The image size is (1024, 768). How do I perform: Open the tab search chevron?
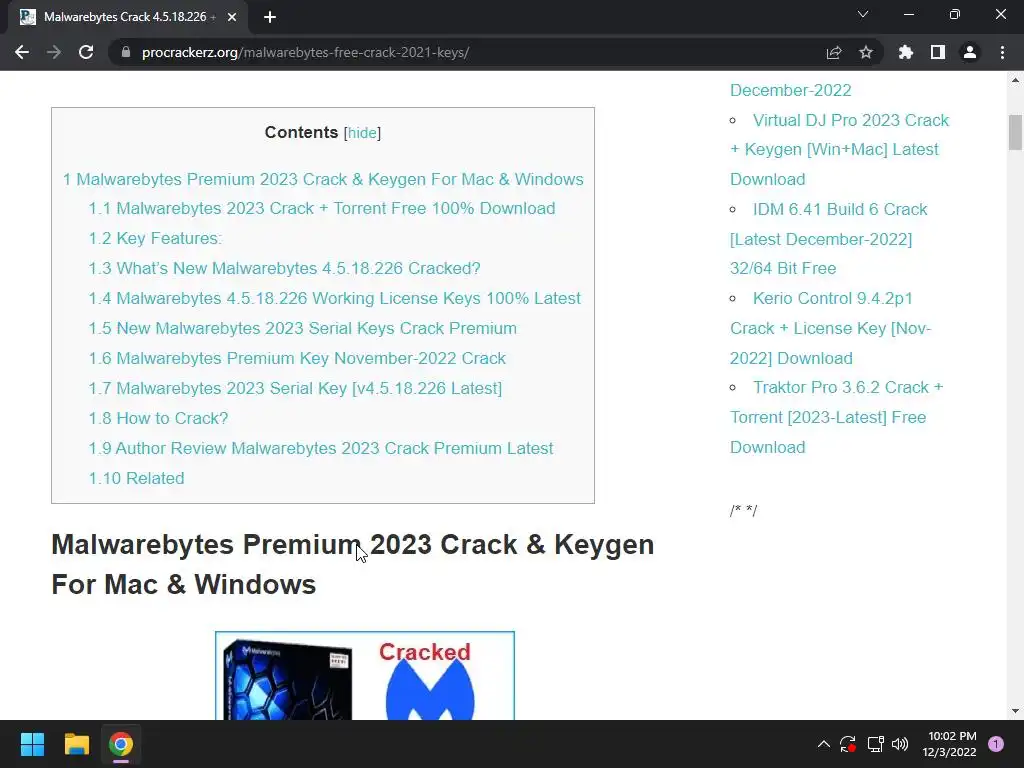click(x=863, y=14)
